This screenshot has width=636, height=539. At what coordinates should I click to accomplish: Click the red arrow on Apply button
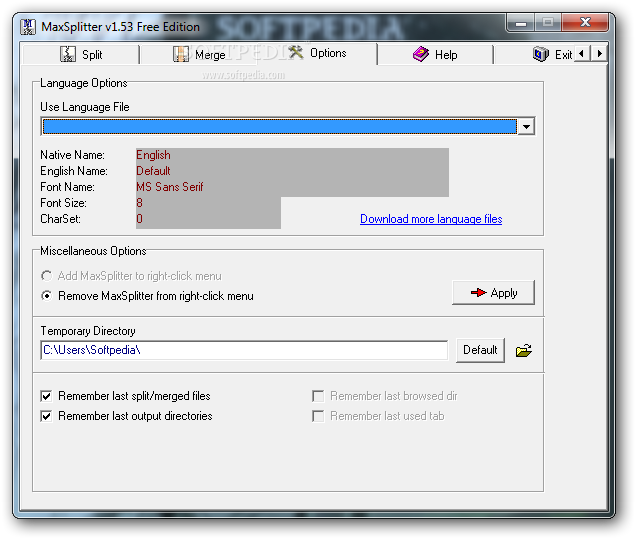point(479,292)
